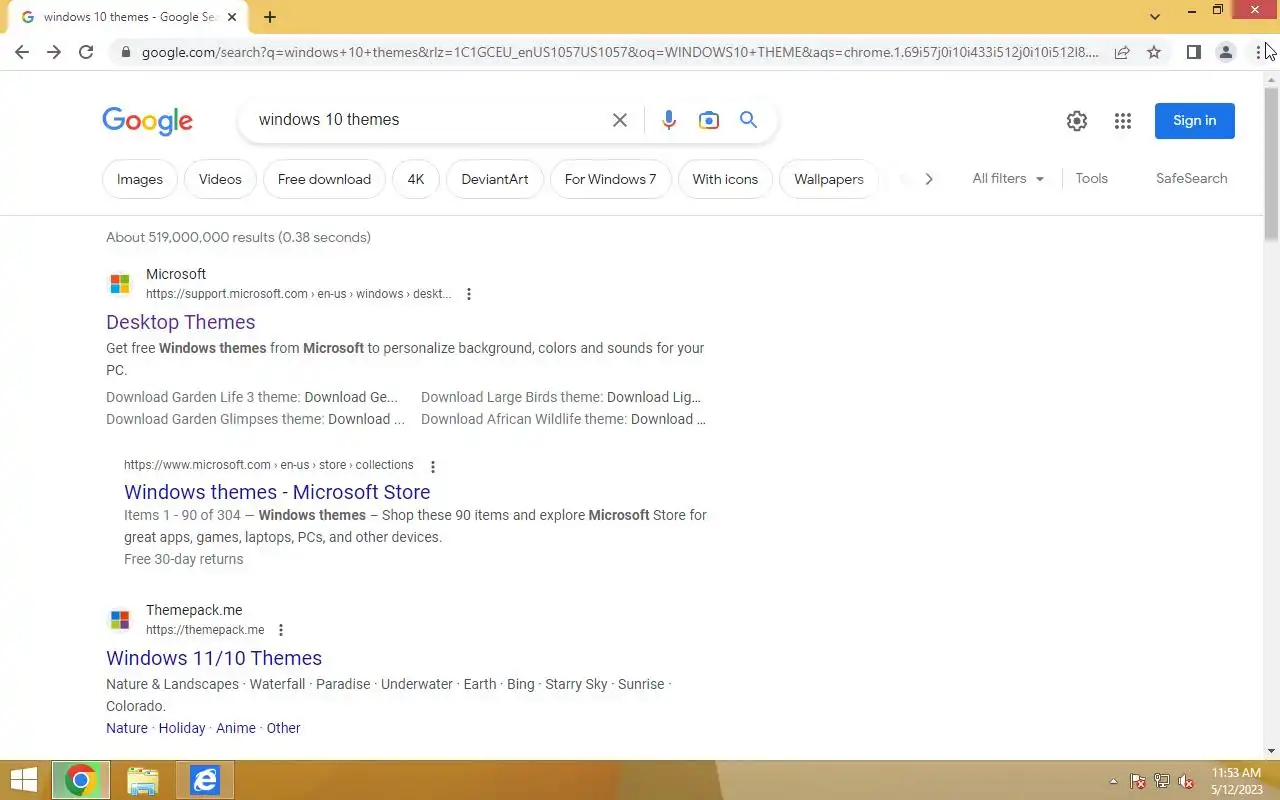Show hidden system tray icons

click(1113, 781)
